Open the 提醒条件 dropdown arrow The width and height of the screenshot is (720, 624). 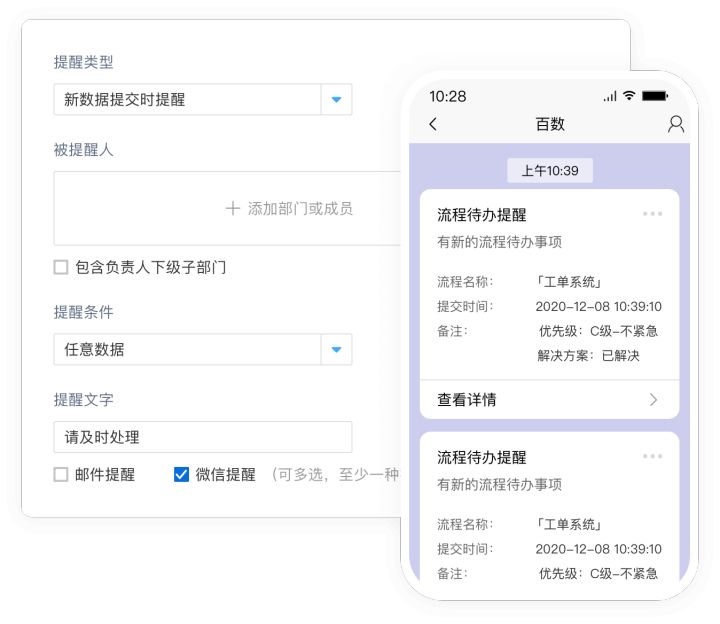click(337, 349)
